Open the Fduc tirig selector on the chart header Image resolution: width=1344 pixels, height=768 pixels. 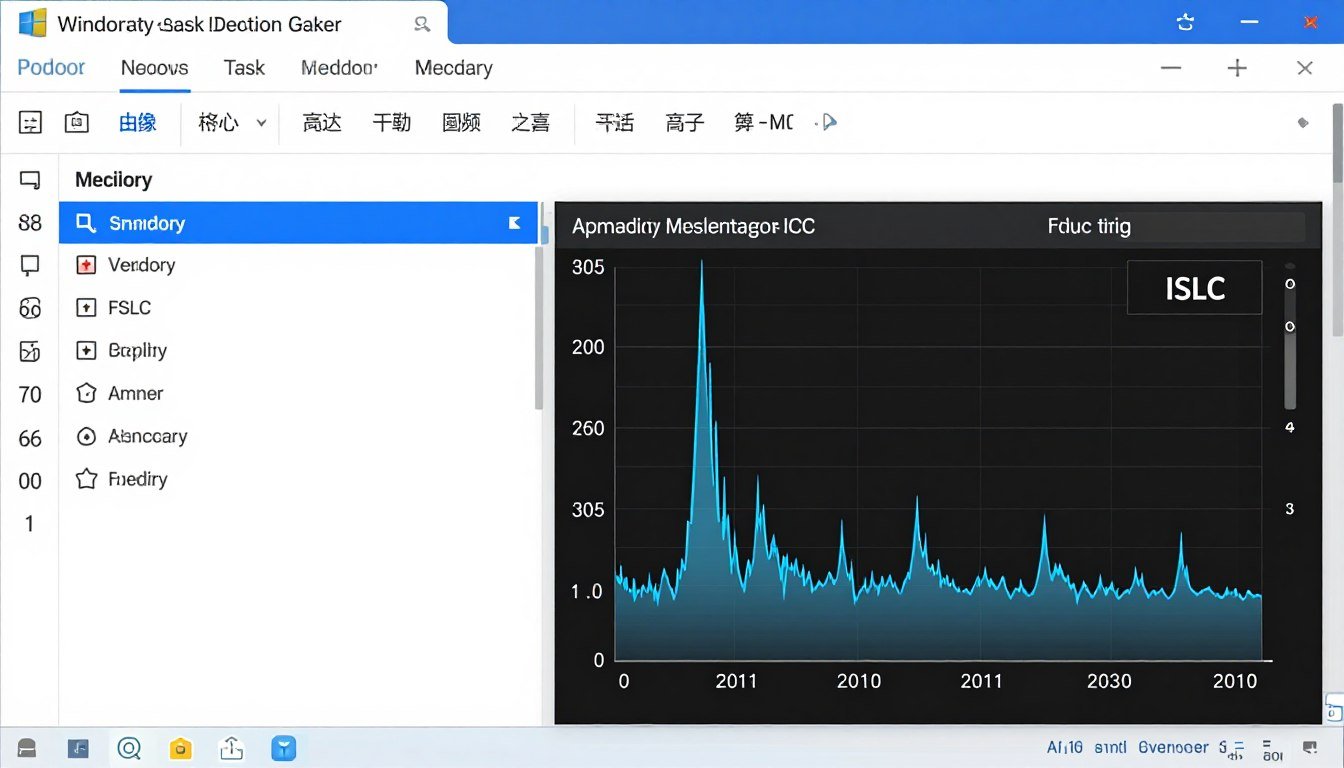tap(1089, 226)
